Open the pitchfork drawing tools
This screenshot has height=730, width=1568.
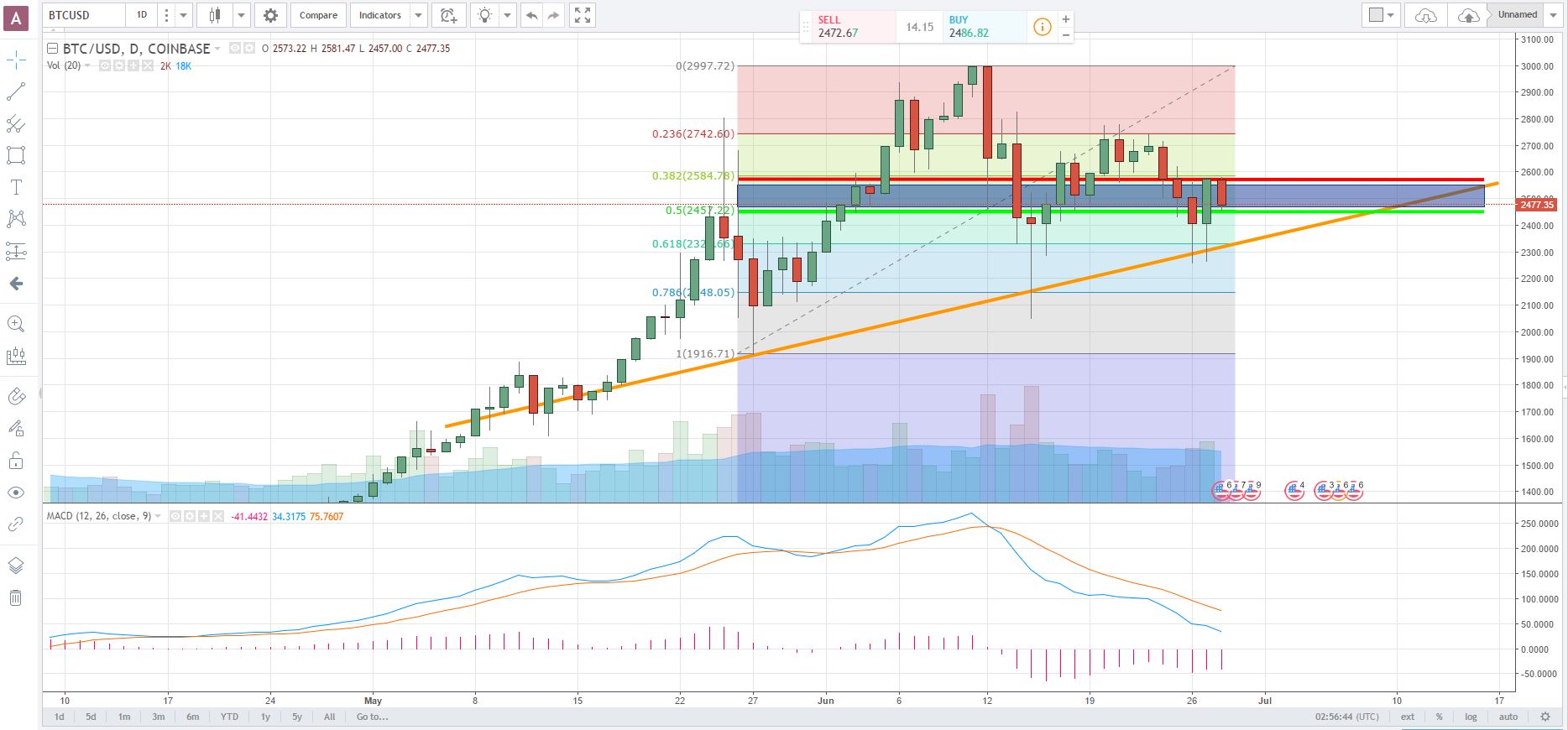16,124
